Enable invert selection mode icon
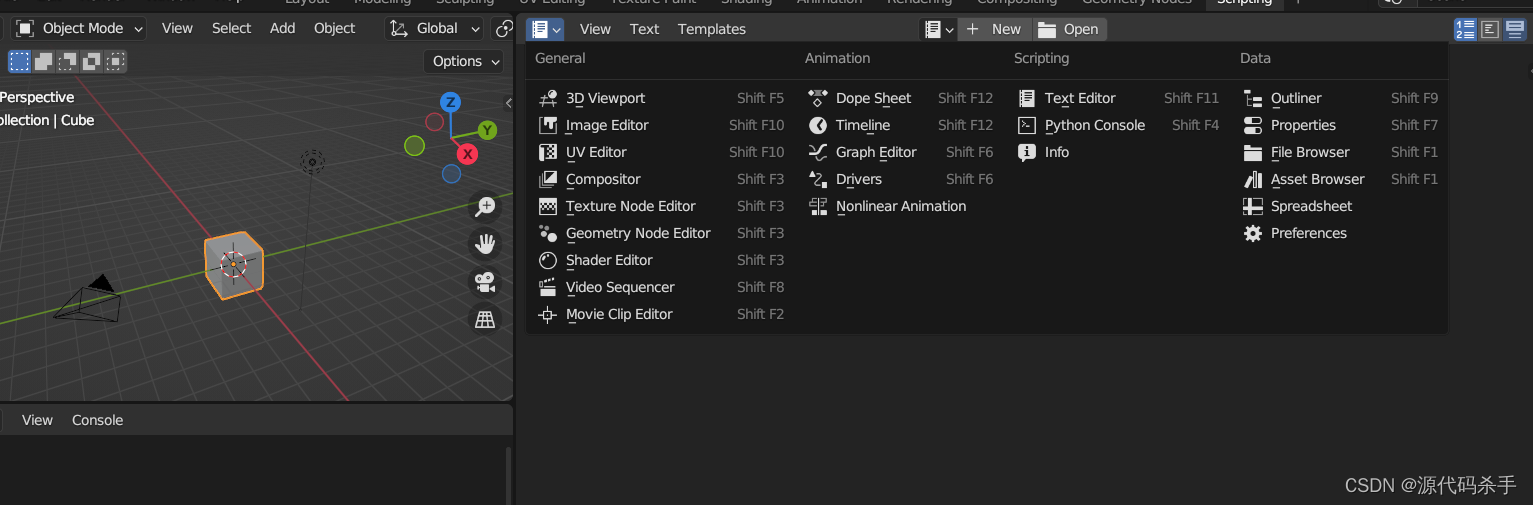 92,62
